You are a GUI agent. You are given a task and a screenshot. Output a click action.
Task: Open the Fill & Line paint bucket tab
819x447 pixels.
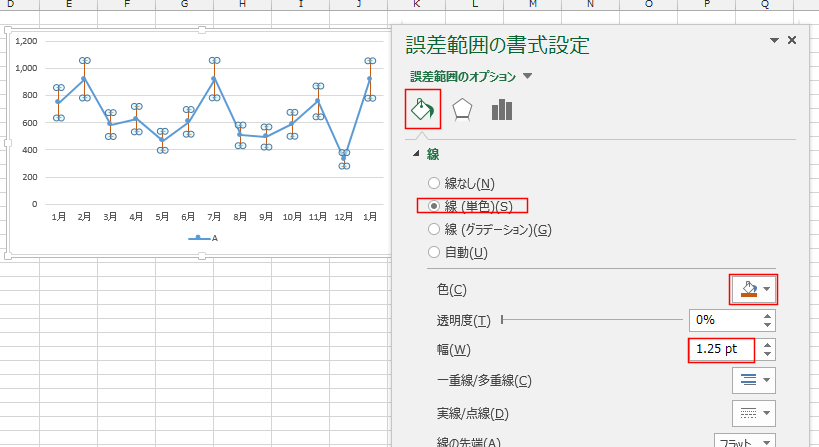click(423, 109)
